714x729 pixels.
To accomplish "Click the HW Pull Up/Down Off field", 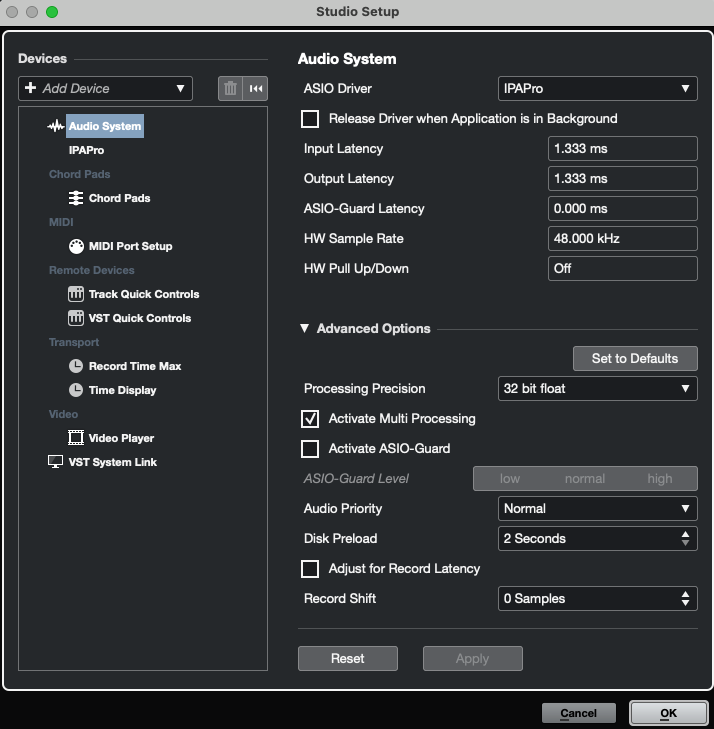I will 622,268.
